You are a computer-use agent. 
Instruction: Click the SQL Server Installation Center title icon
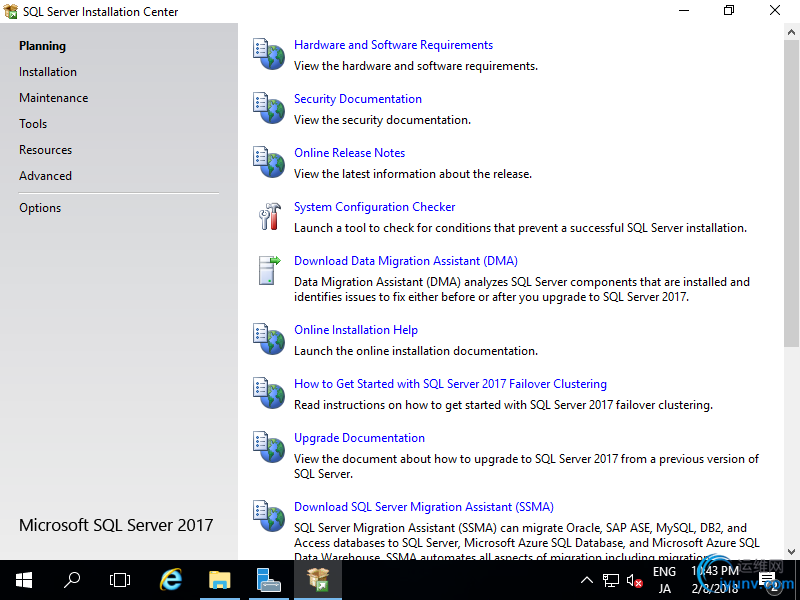(11, 11)
